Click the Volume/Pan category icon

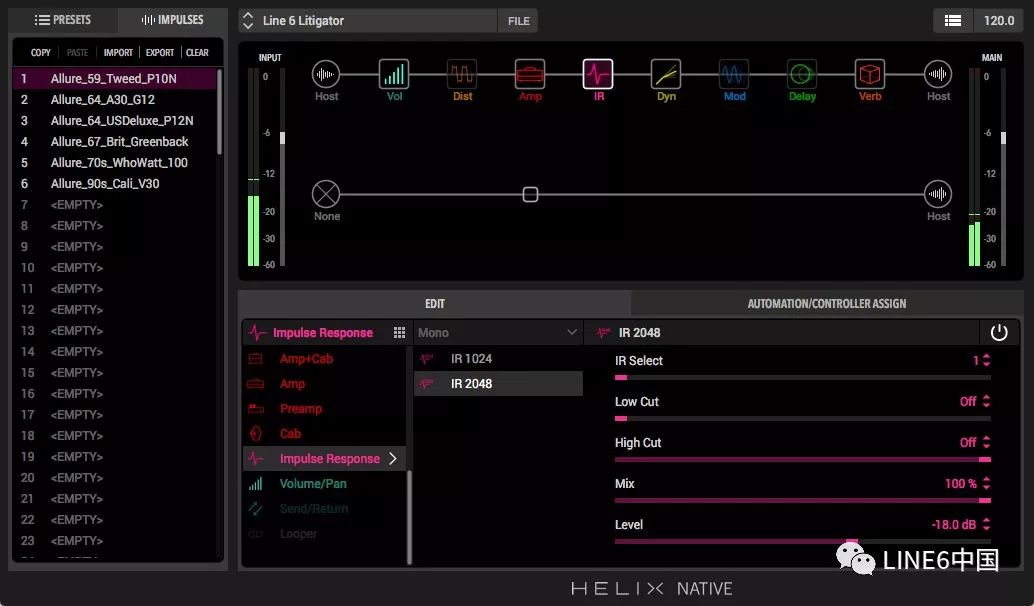[255, 484]
